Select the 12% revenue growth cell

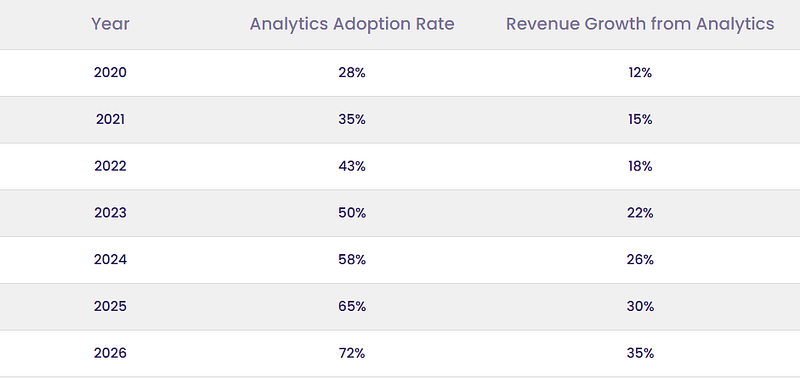click(640, 72)
